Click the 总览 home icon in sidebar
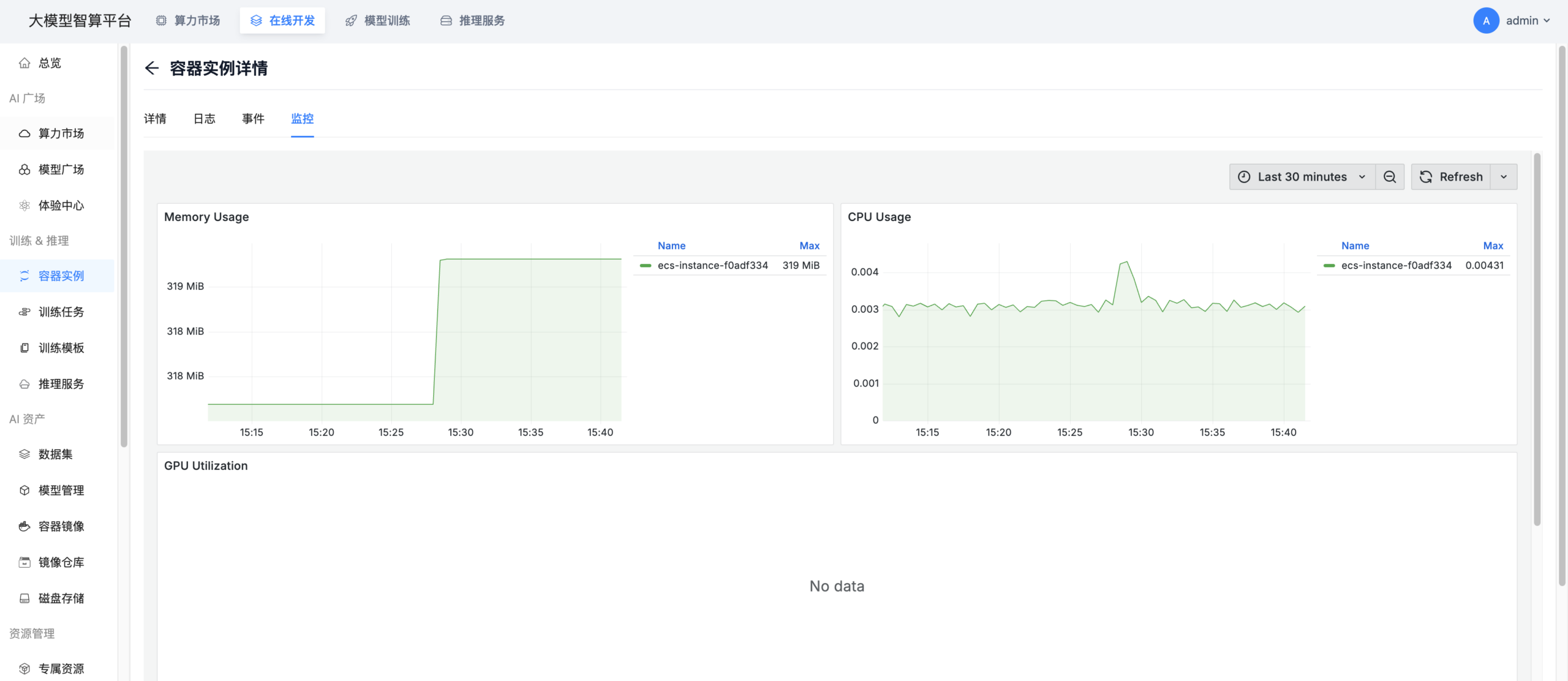Image resolution: width=1568 pixels, height=681 pixels. (24, 63)
